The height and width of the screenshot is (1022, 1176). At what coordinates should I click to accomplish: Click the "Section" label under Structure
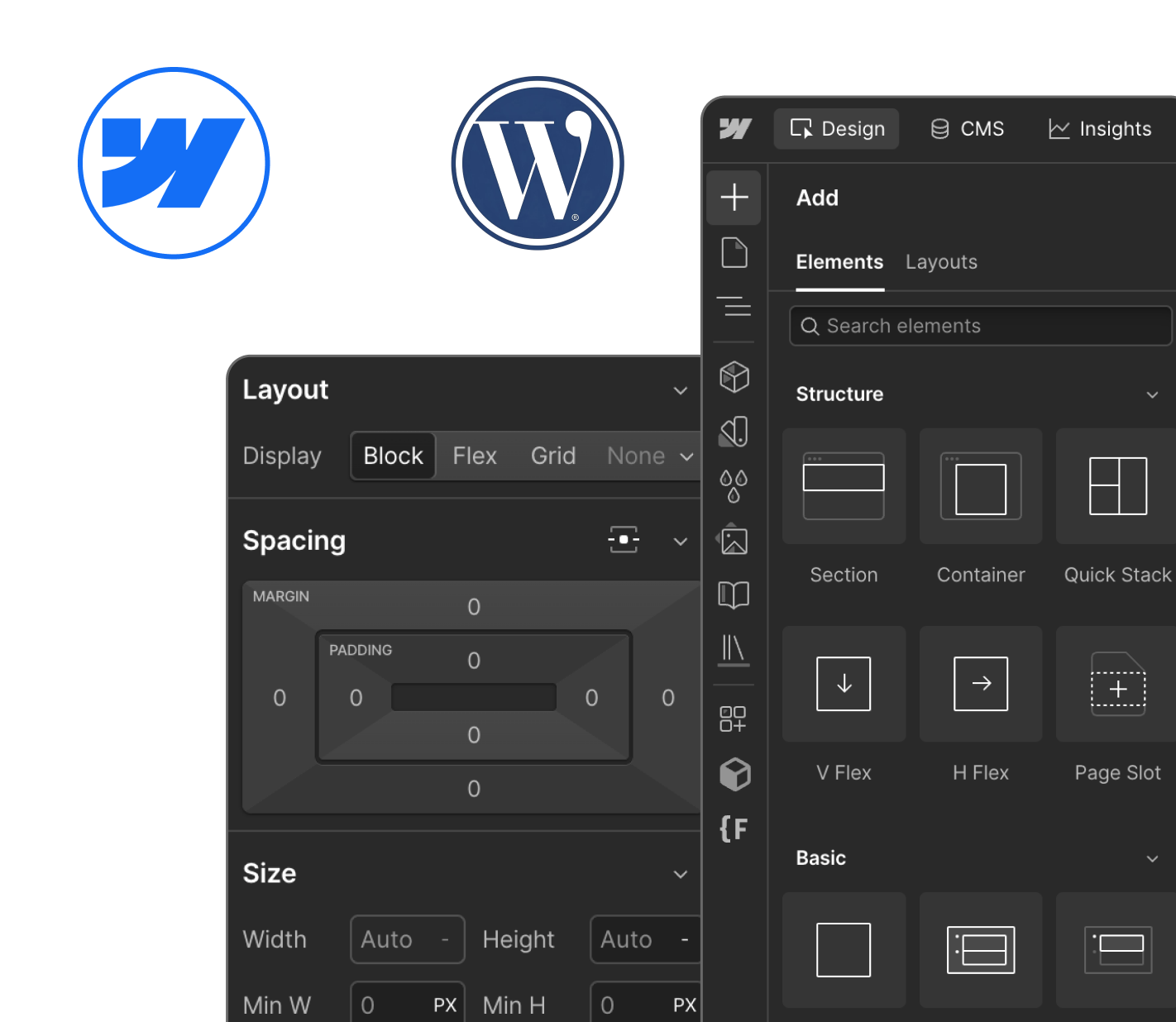pos(844,575)
